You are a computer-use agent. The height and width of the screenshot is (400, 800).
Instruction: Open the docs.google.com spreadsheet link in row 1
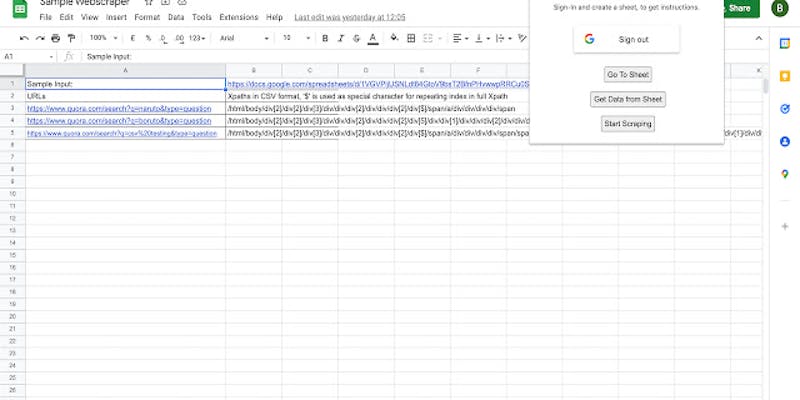pyautogui.click(x=378, y=84)
